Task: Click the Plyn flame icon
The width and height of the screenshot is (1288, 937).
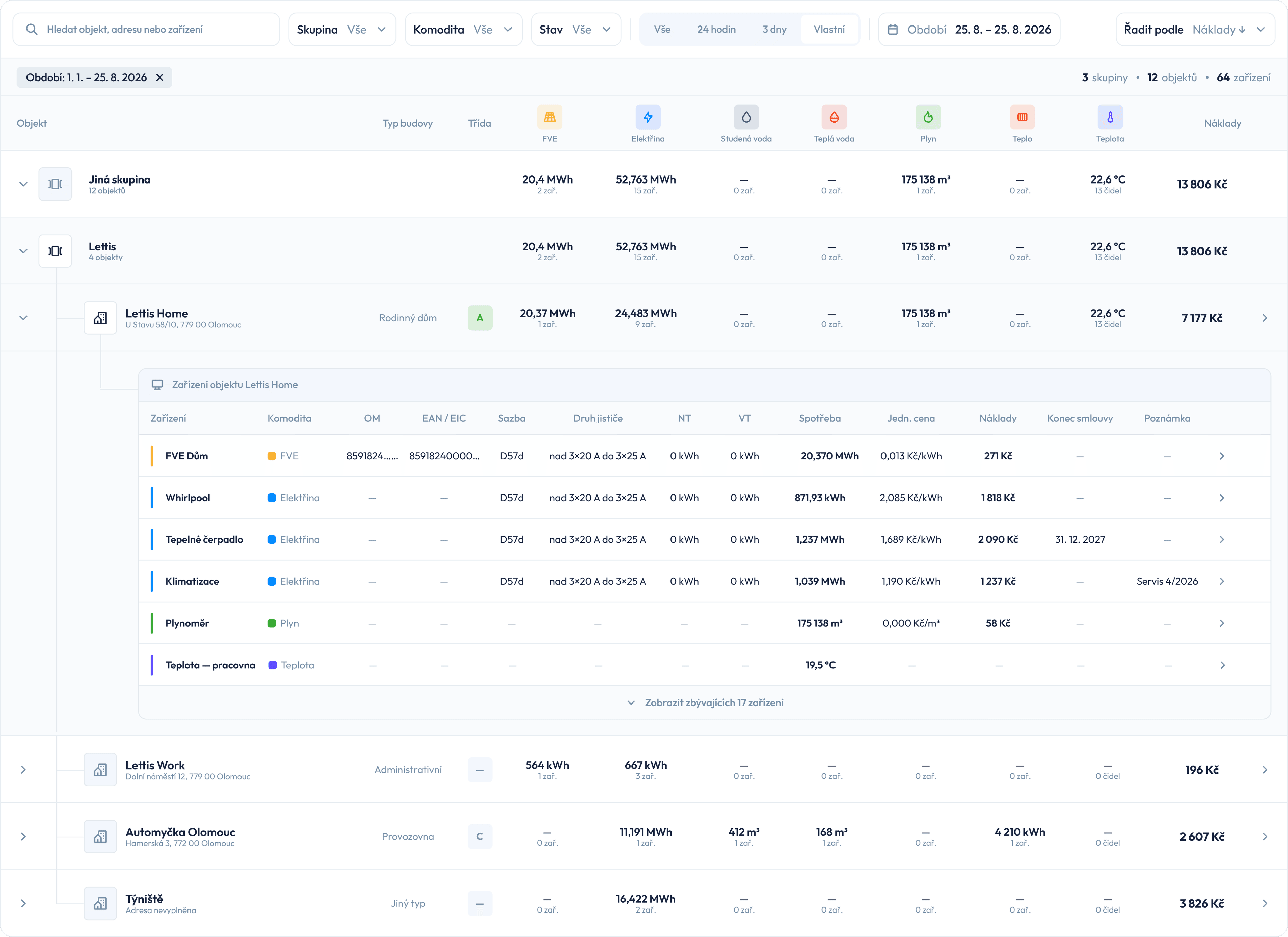Action: click(928, 117)
